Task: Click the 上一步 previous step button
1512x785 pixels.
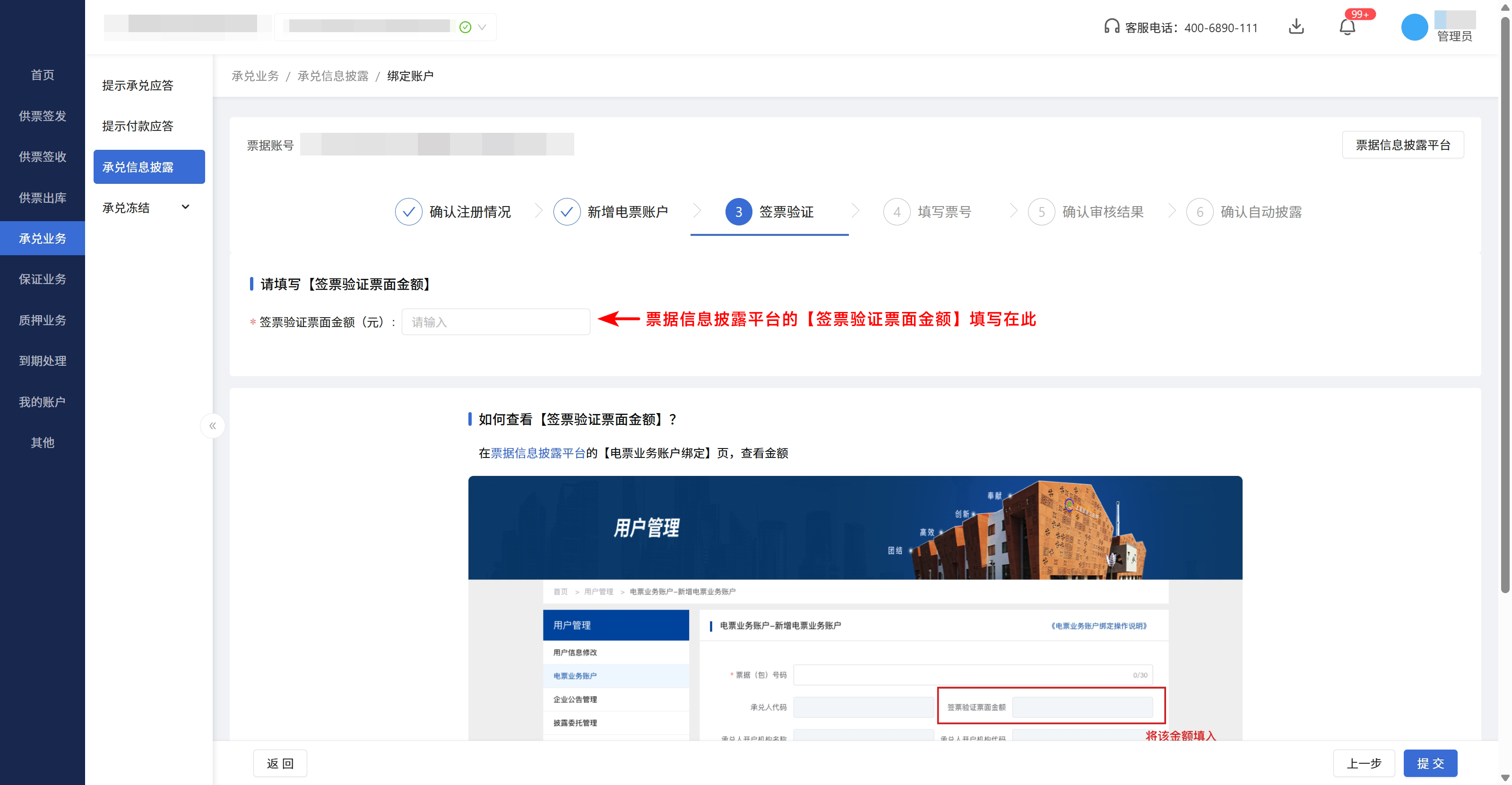Action: pos(1364,763)
